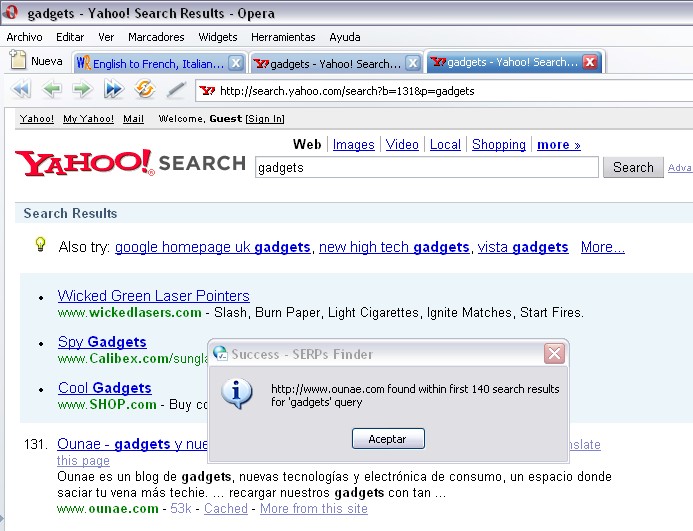Switch to Shopping search
Image resolution: width=693 pixels, height=531 pixels.
pos(499,144)
